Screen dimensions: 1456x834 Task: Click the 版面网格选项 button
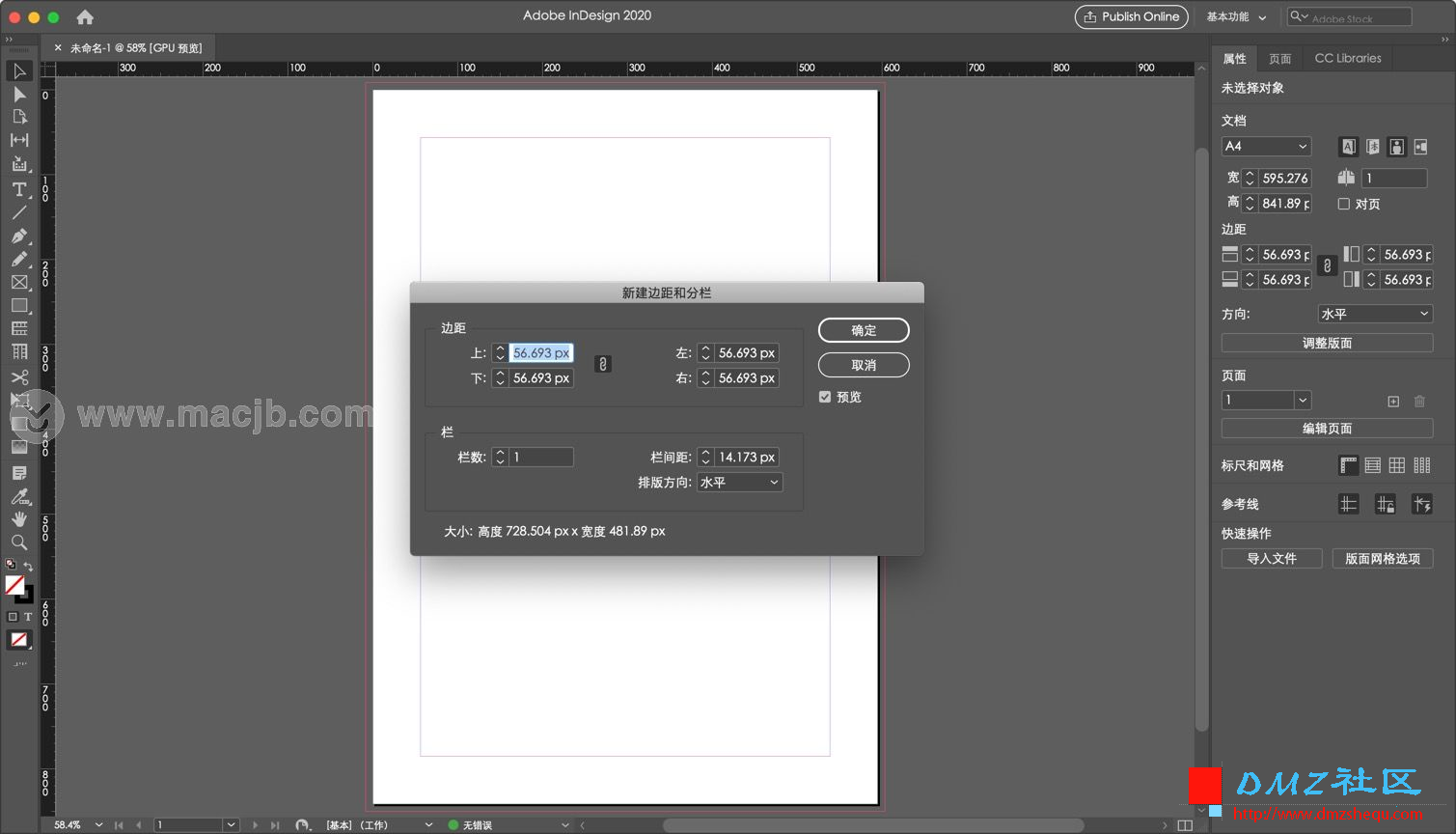click(1383, 559)
